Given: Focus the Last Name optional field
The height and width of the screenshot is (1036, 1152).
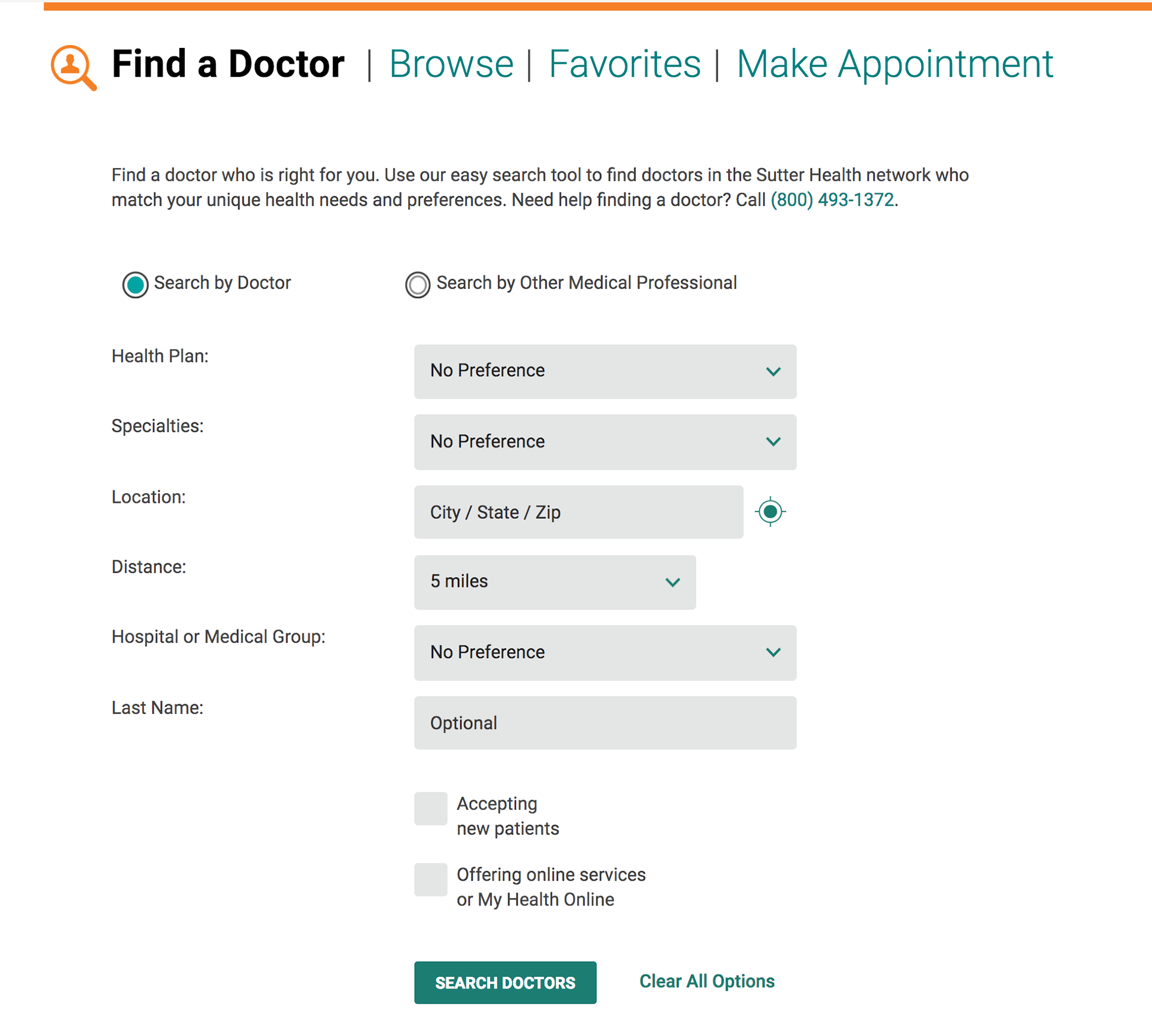Looking at the screenshot, I should [605, 723].
